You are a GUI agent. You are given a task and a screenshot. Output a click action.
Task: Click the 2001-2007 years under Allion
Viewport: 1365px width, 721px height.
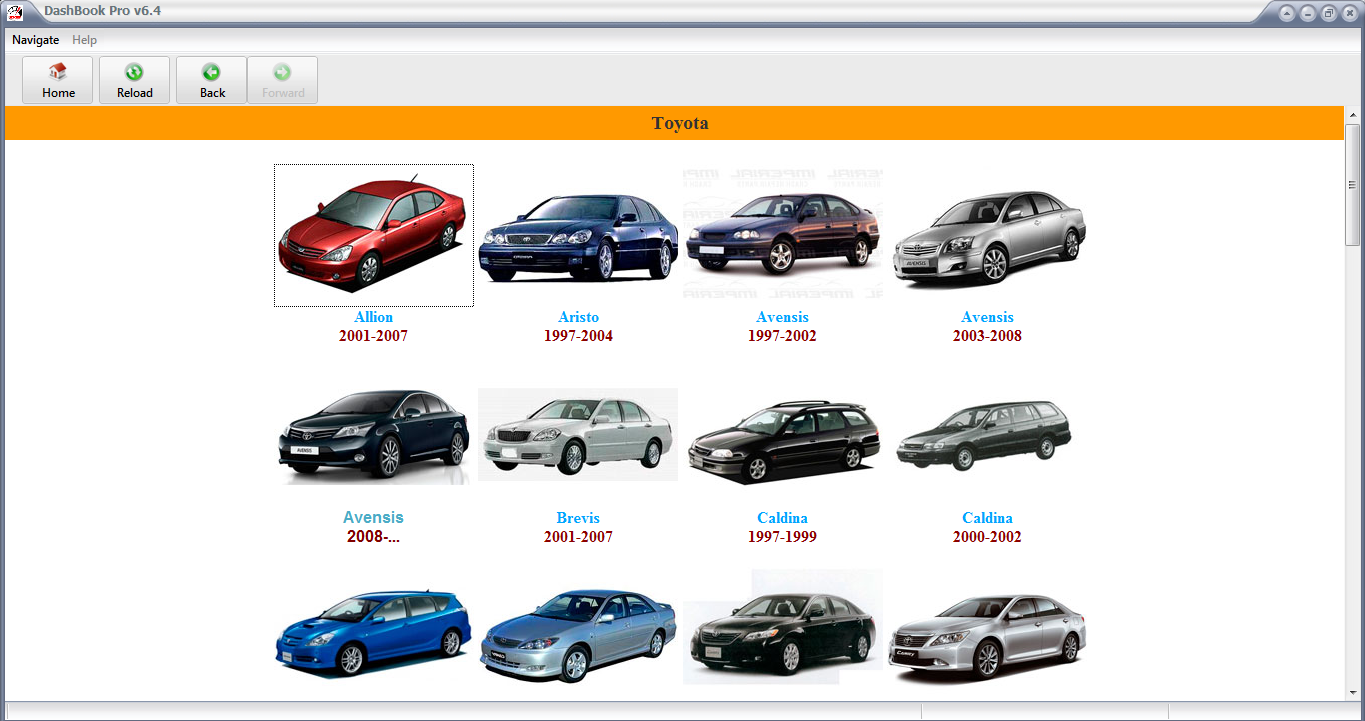pos(374,336)
